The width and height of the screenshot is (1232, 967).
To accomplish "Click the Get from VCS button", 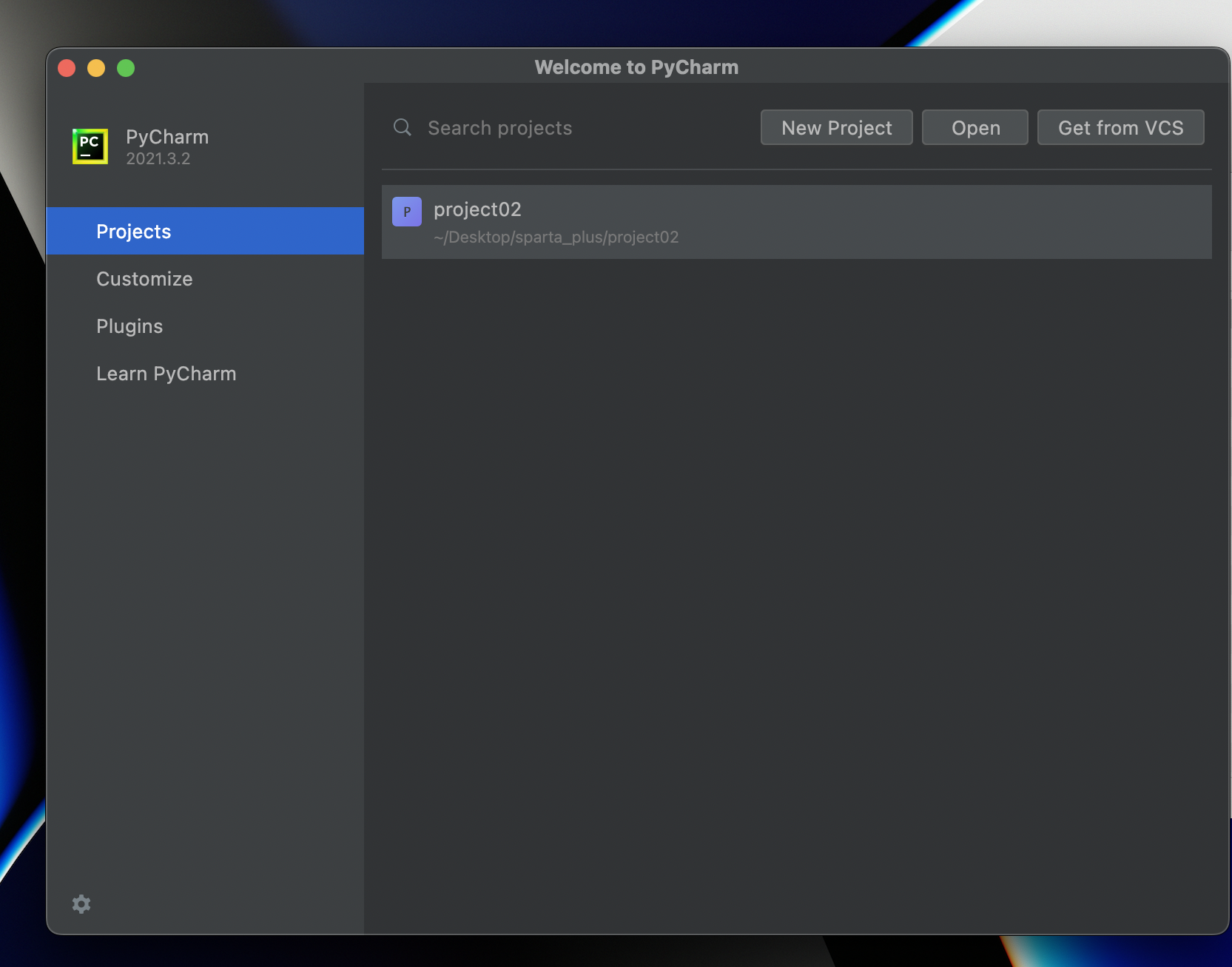I will pyautogui.click(x=1121, y=127).
